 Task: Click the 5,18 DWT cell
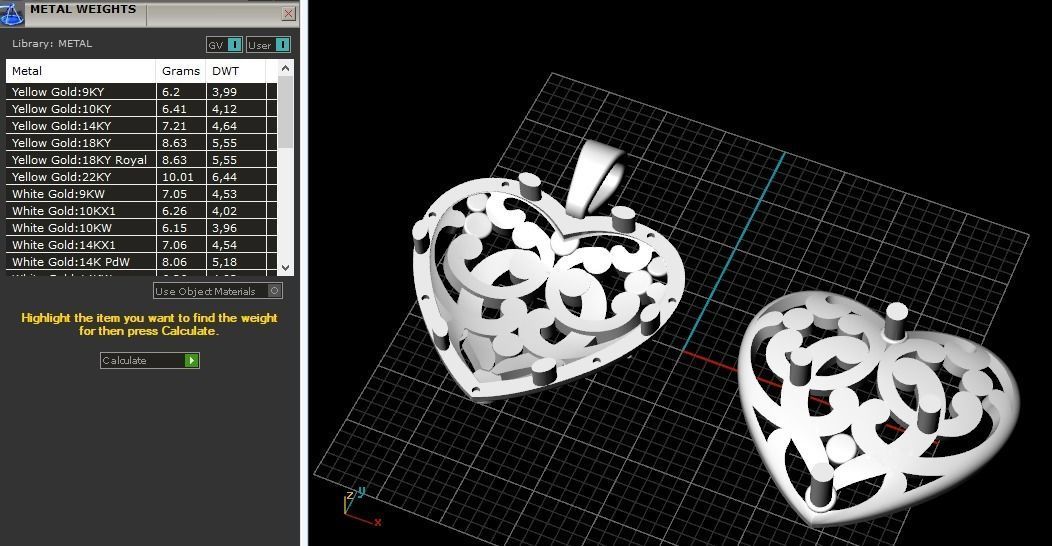point(235,262)
